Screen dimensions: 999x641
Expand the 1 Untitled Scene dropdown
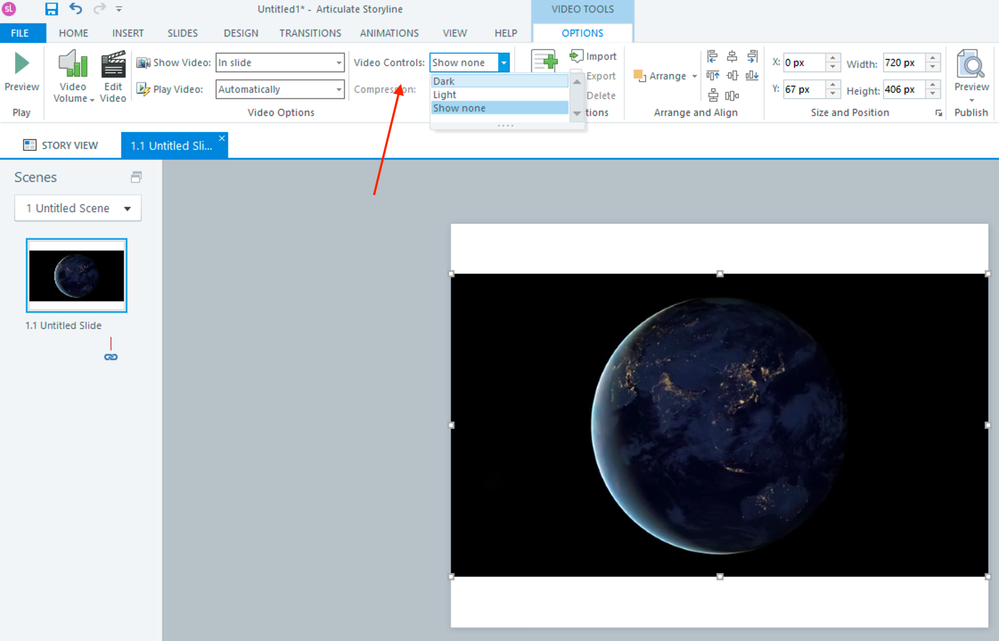pos(78,208)
